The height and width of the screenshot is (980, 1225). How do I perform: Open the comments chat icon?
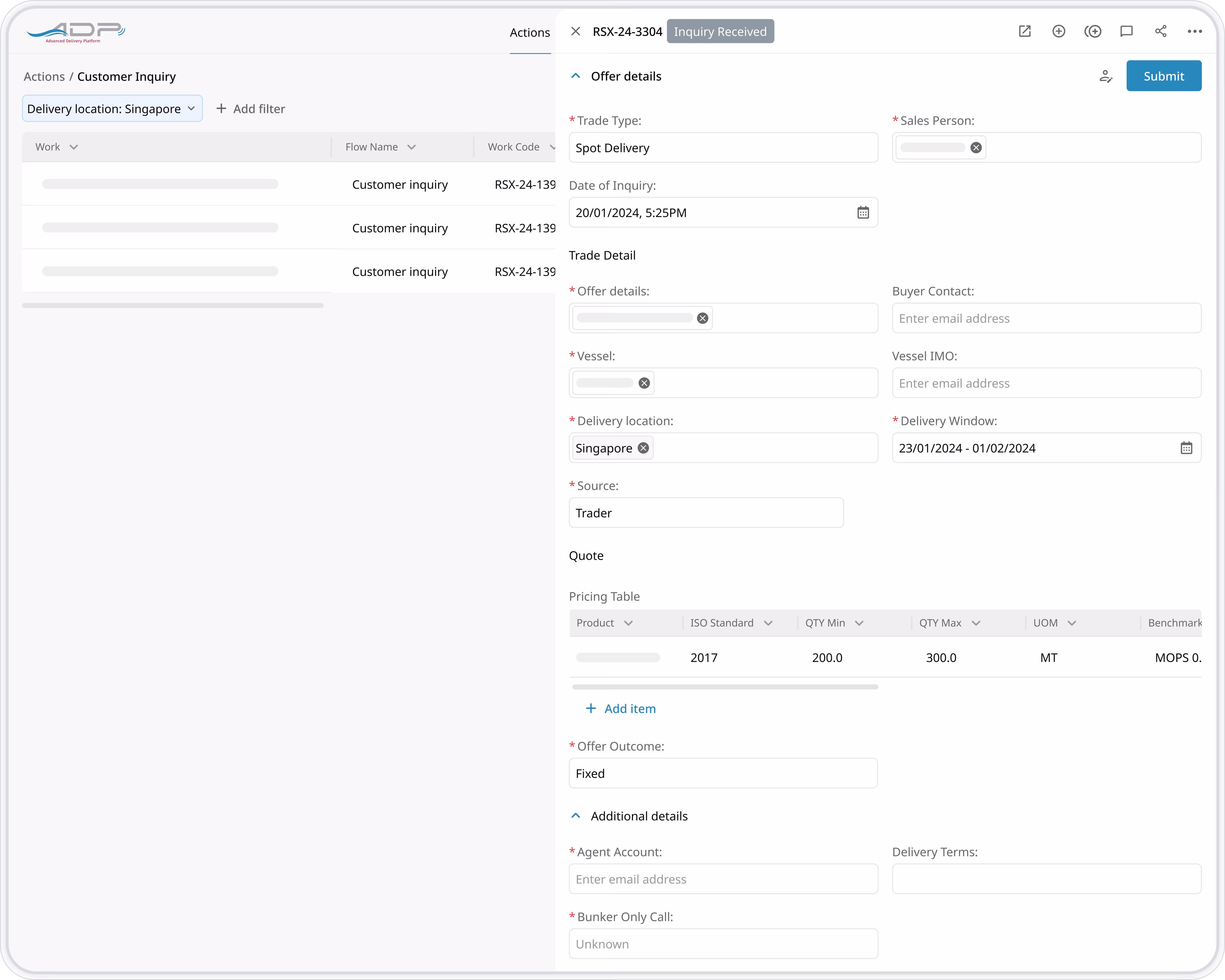click(x=1127, y=31)
